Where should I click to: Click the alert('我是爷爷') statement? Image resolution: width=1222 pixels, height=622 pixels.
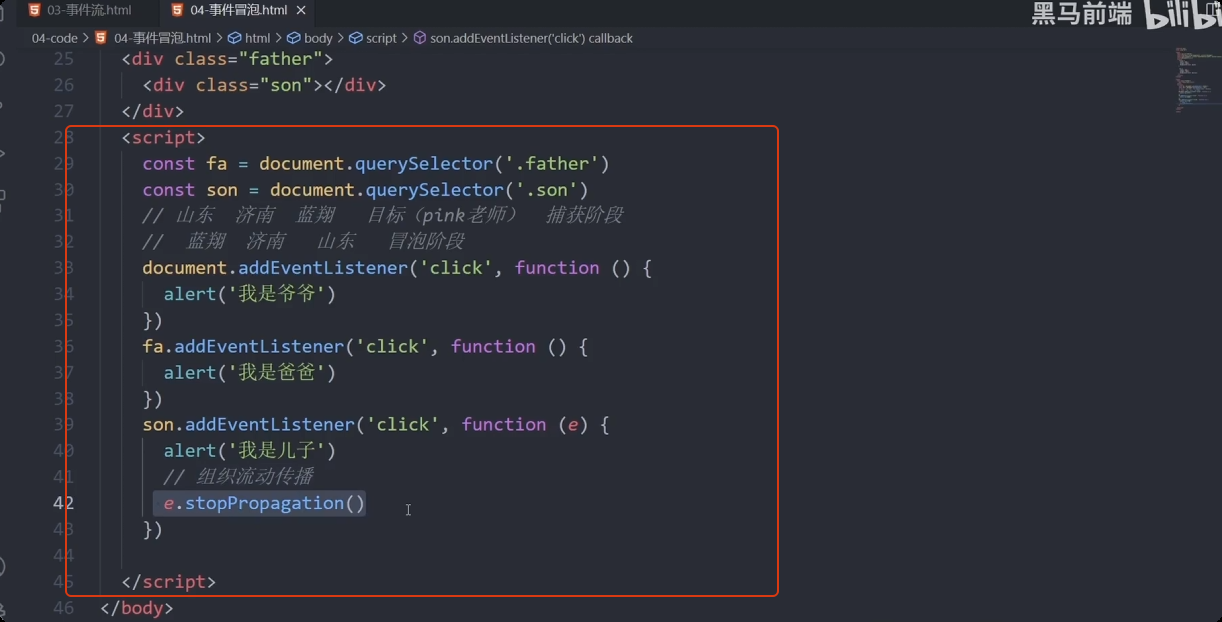(250, 294)
